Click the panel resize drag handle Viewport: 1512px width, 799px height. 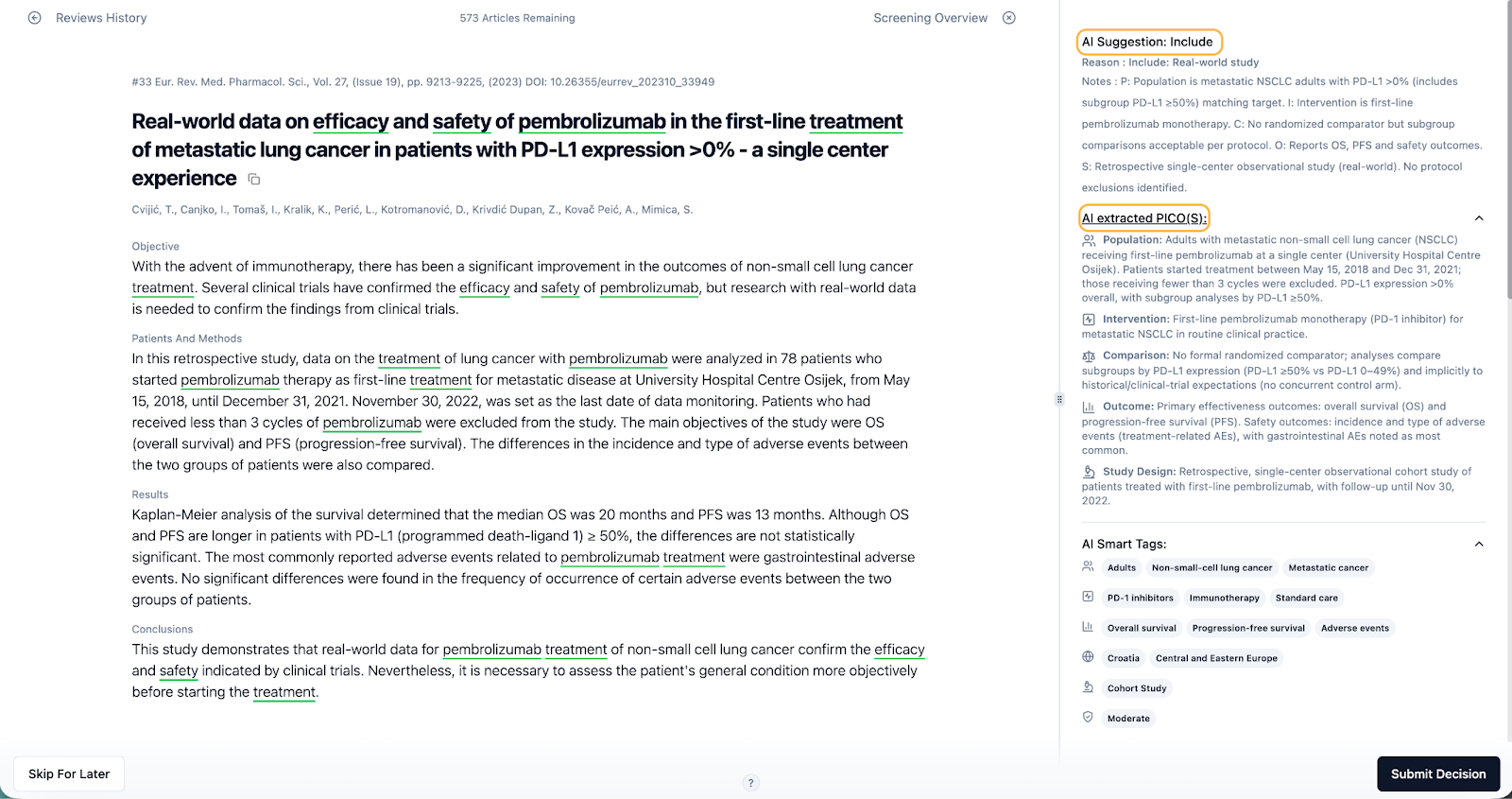tap(1059, 400)
